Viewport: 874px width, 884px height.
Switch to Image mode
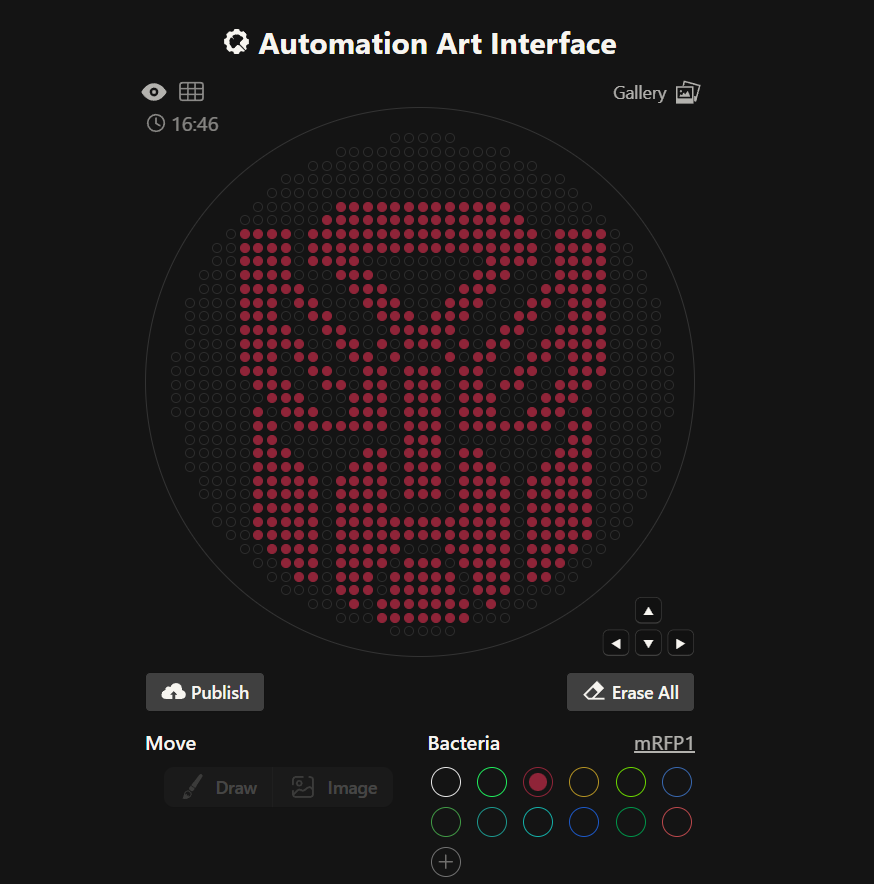tap(333, 787)
